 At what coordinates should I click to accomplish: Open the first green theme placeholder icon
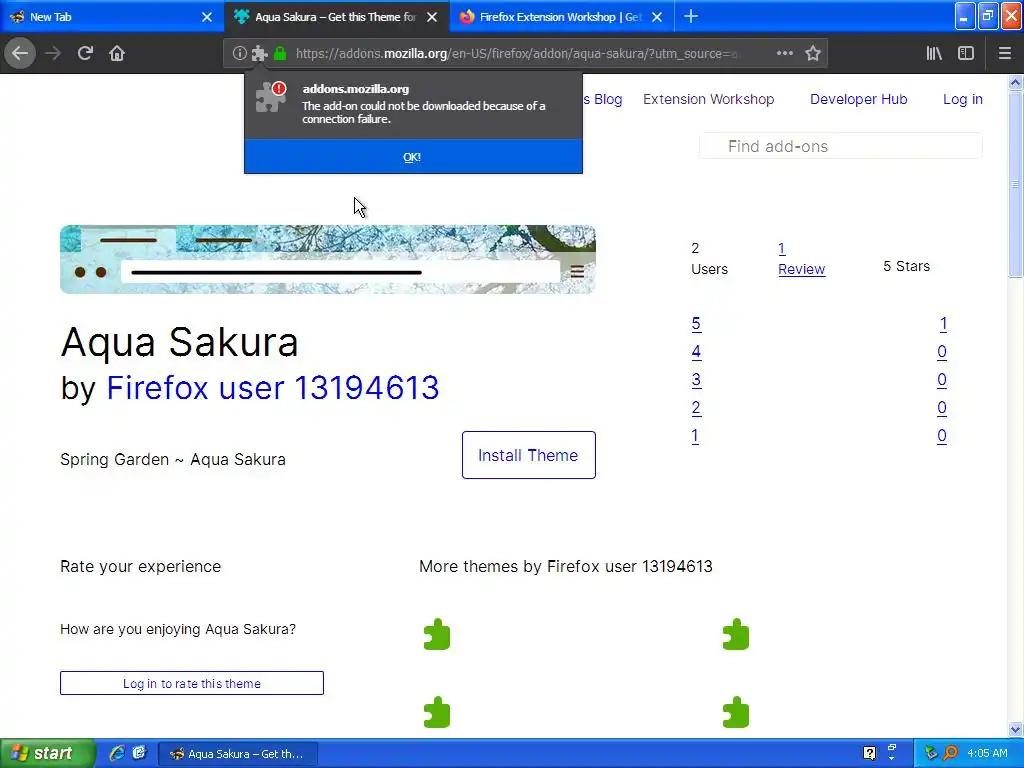coord(437,634)
